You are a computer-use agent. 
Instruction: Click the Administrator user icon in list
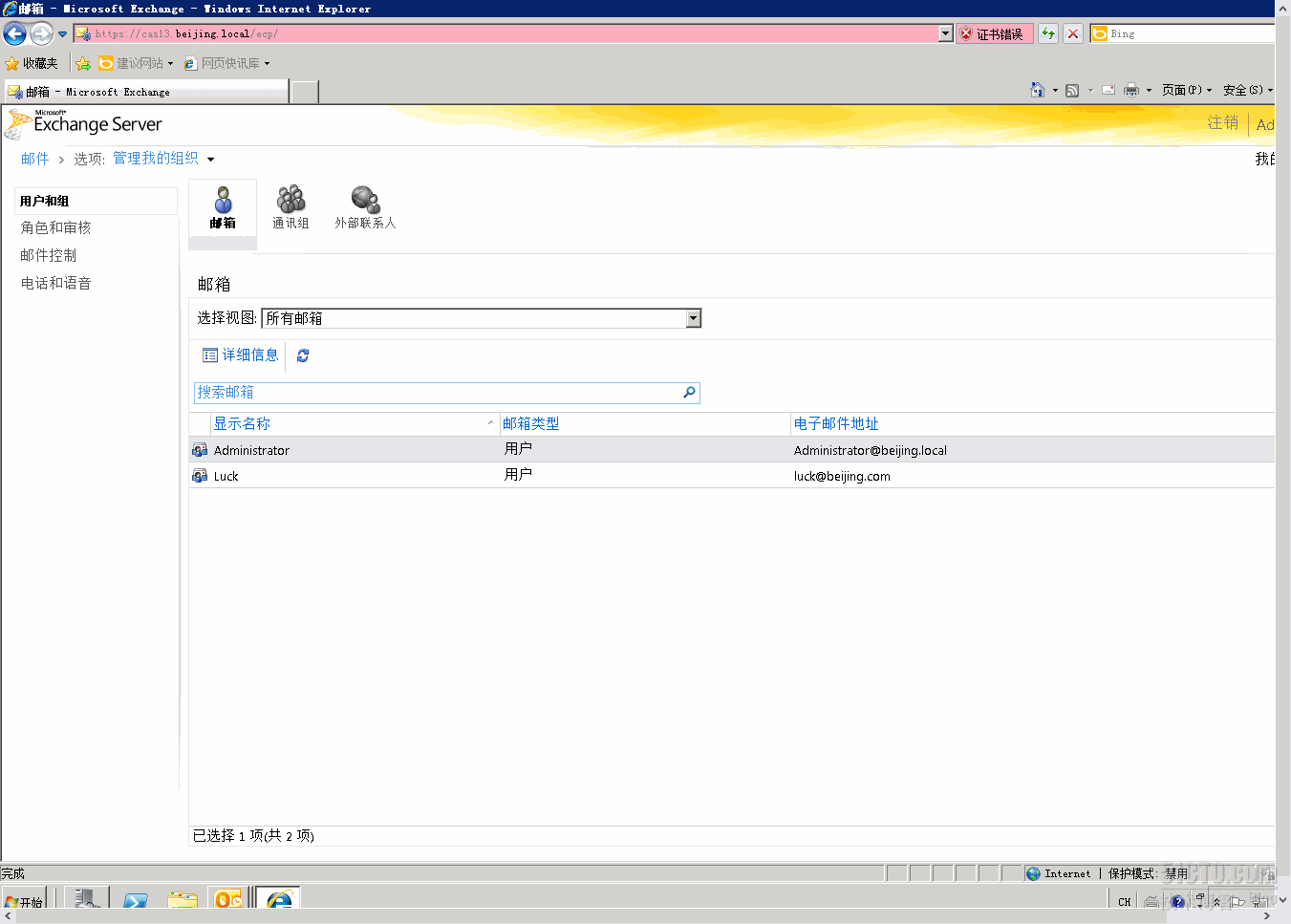pyautogui.click(x=200, y=450)
